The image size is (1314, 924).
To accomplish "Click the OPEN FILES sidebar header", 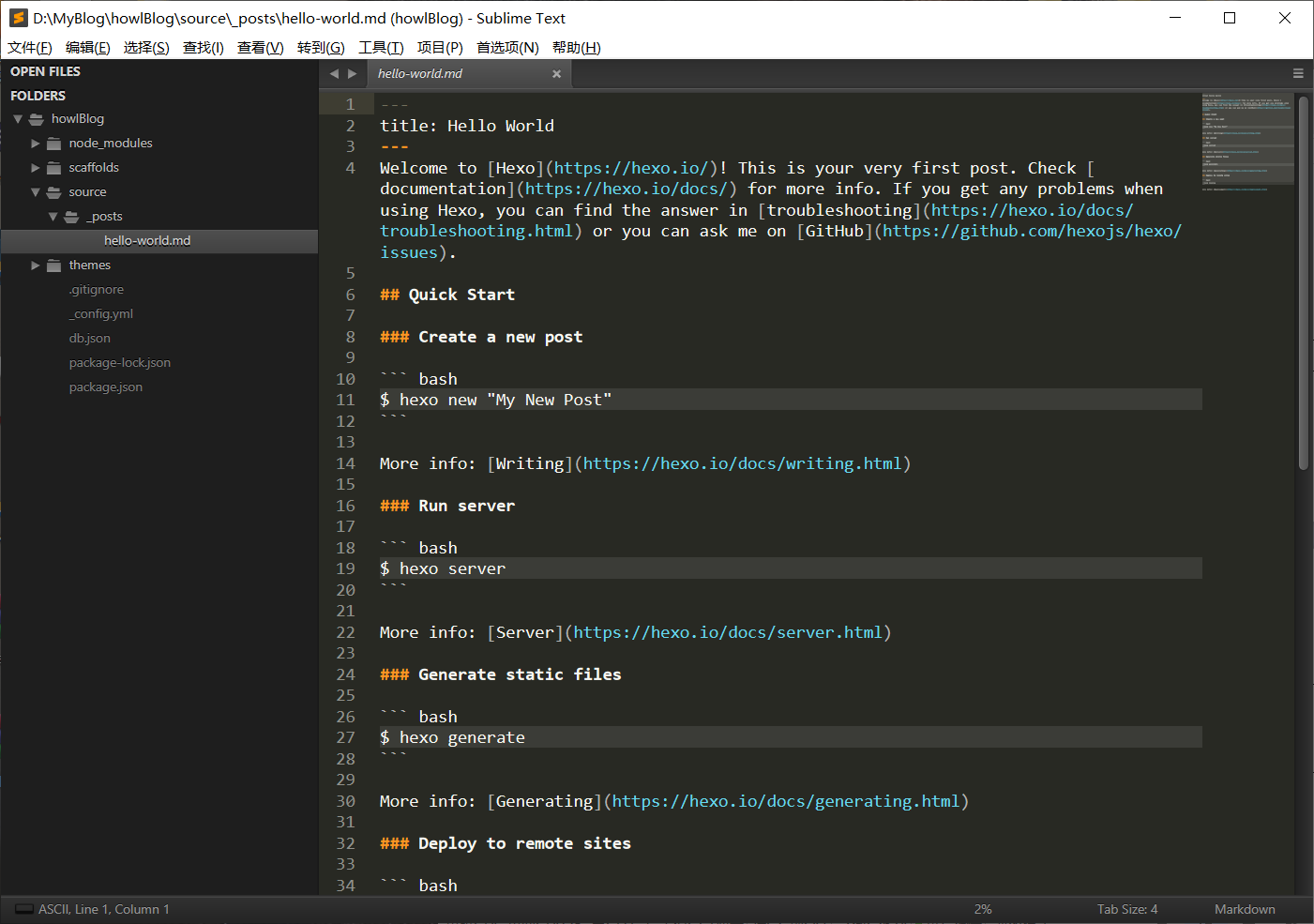I will tap(45, 71).
